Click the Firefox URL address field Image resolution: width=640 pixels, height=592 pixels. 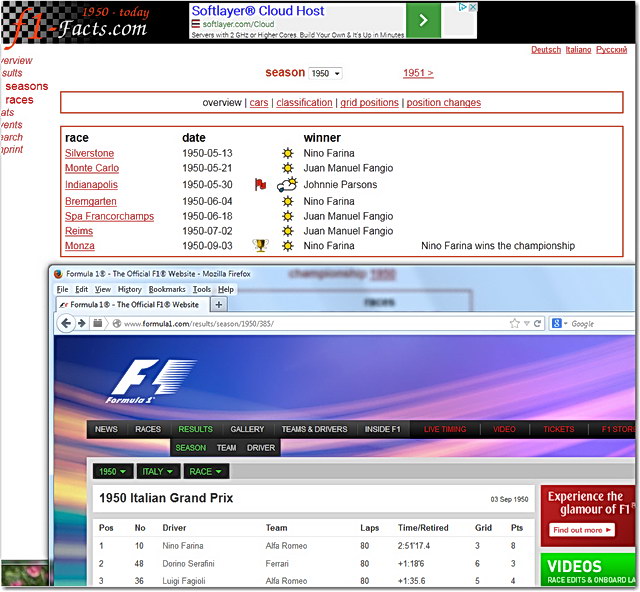(314, 323)
